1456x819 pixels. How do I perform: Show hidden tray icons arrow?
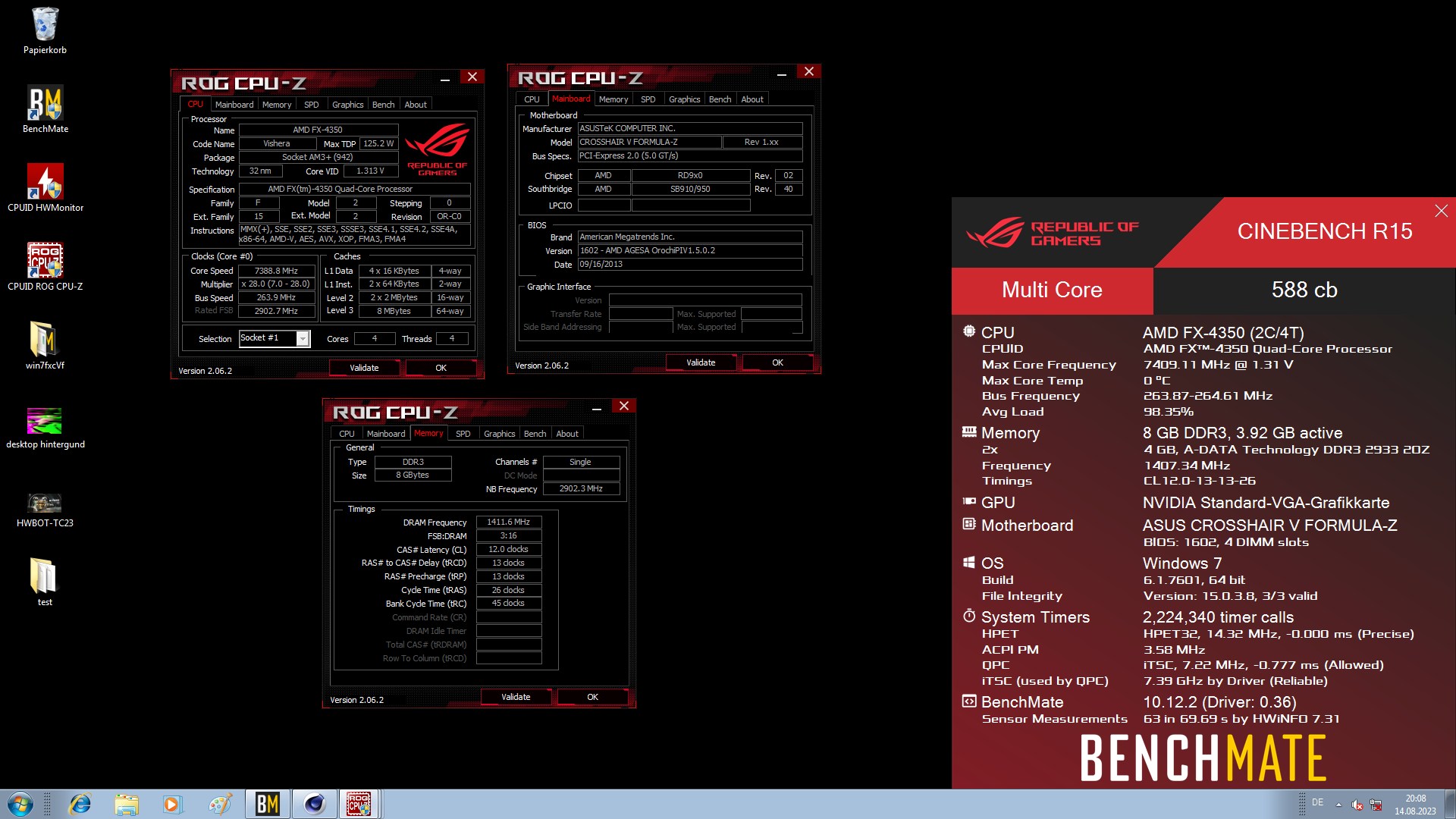click(x=1338, y=805)
